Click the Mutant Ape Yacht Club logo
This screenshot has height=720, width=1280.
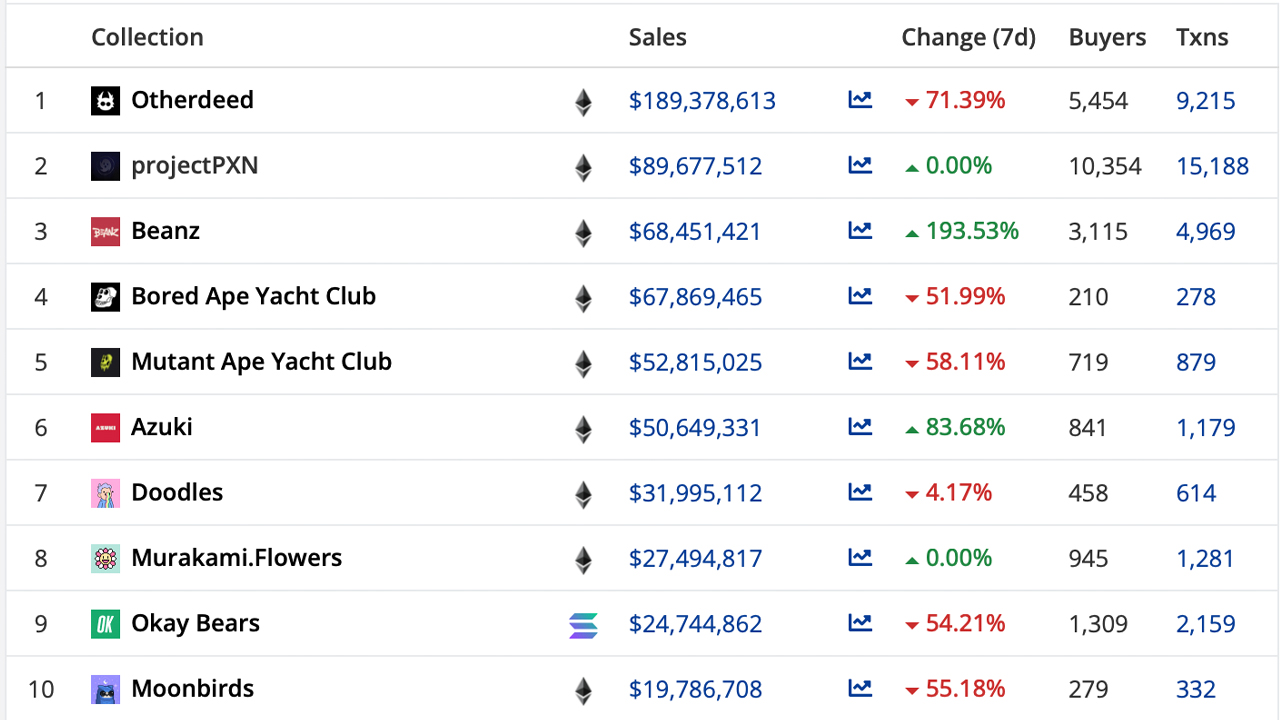click(106, 362)
